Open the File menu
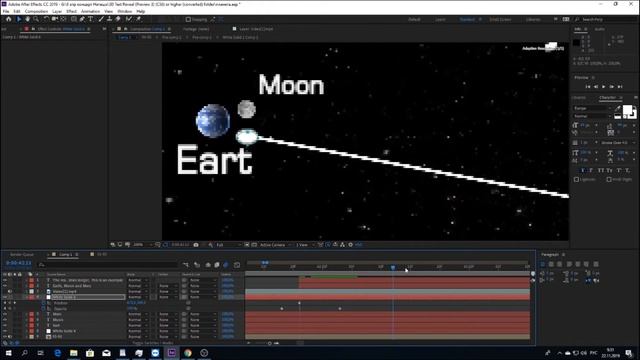 [x=6, y=11]
